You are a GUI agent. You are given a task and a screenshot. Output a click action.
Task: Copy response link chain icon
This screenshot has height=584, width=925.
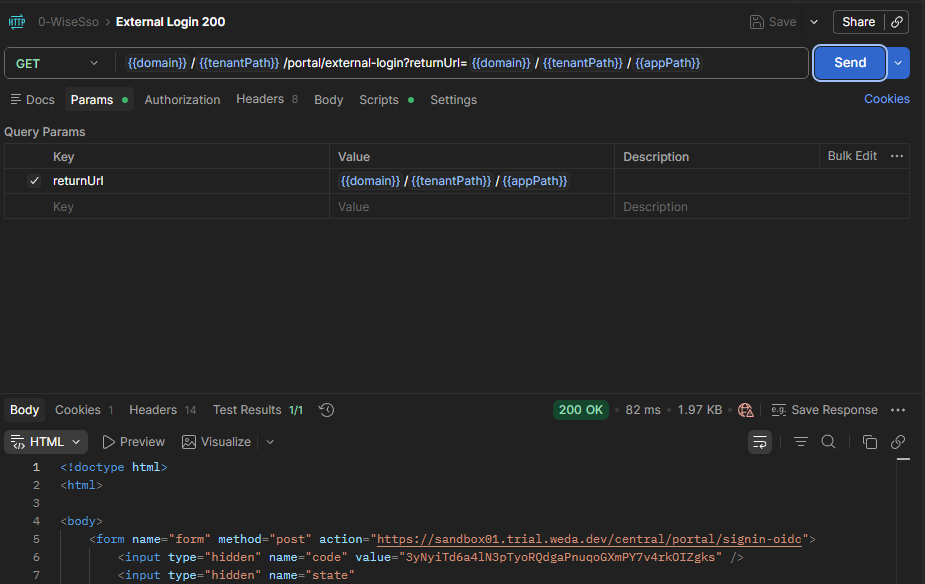click(x=898, y=442)
